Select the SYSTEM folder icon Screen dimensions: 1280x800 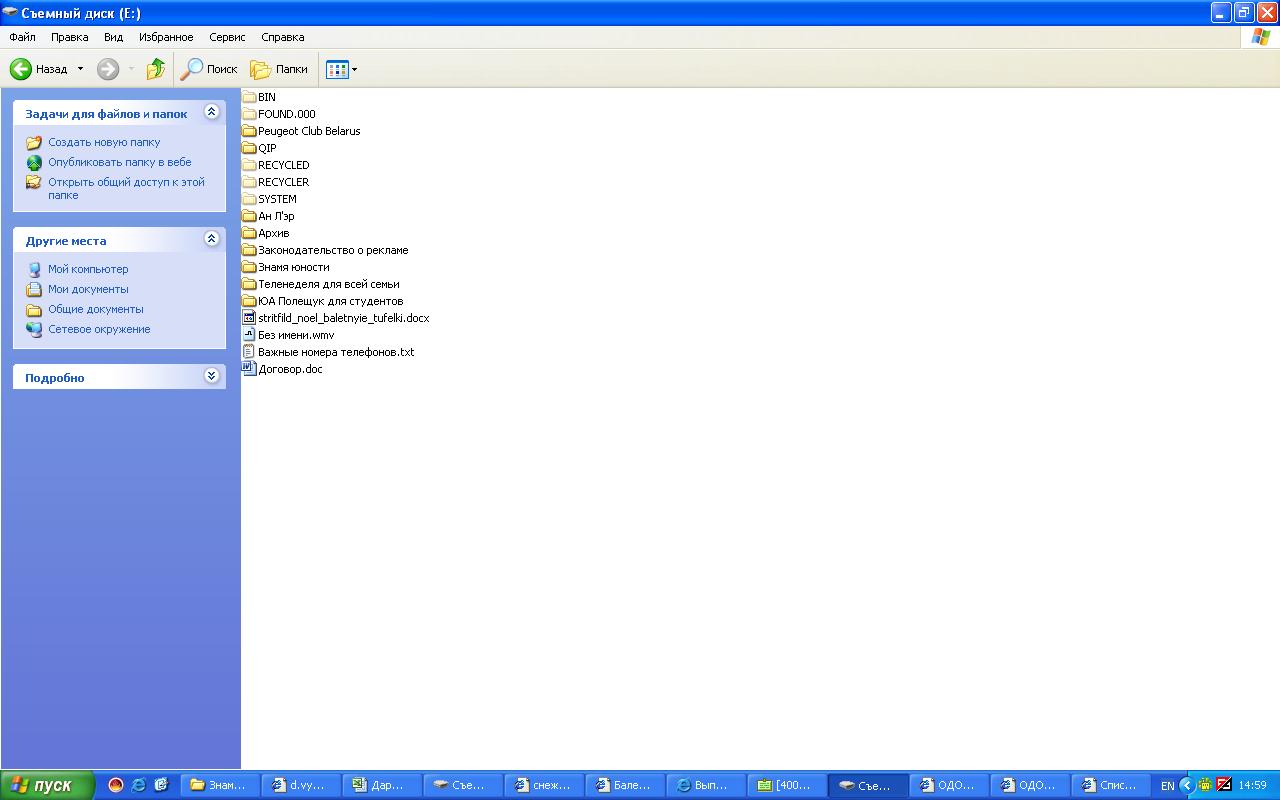tap(250, 199)
